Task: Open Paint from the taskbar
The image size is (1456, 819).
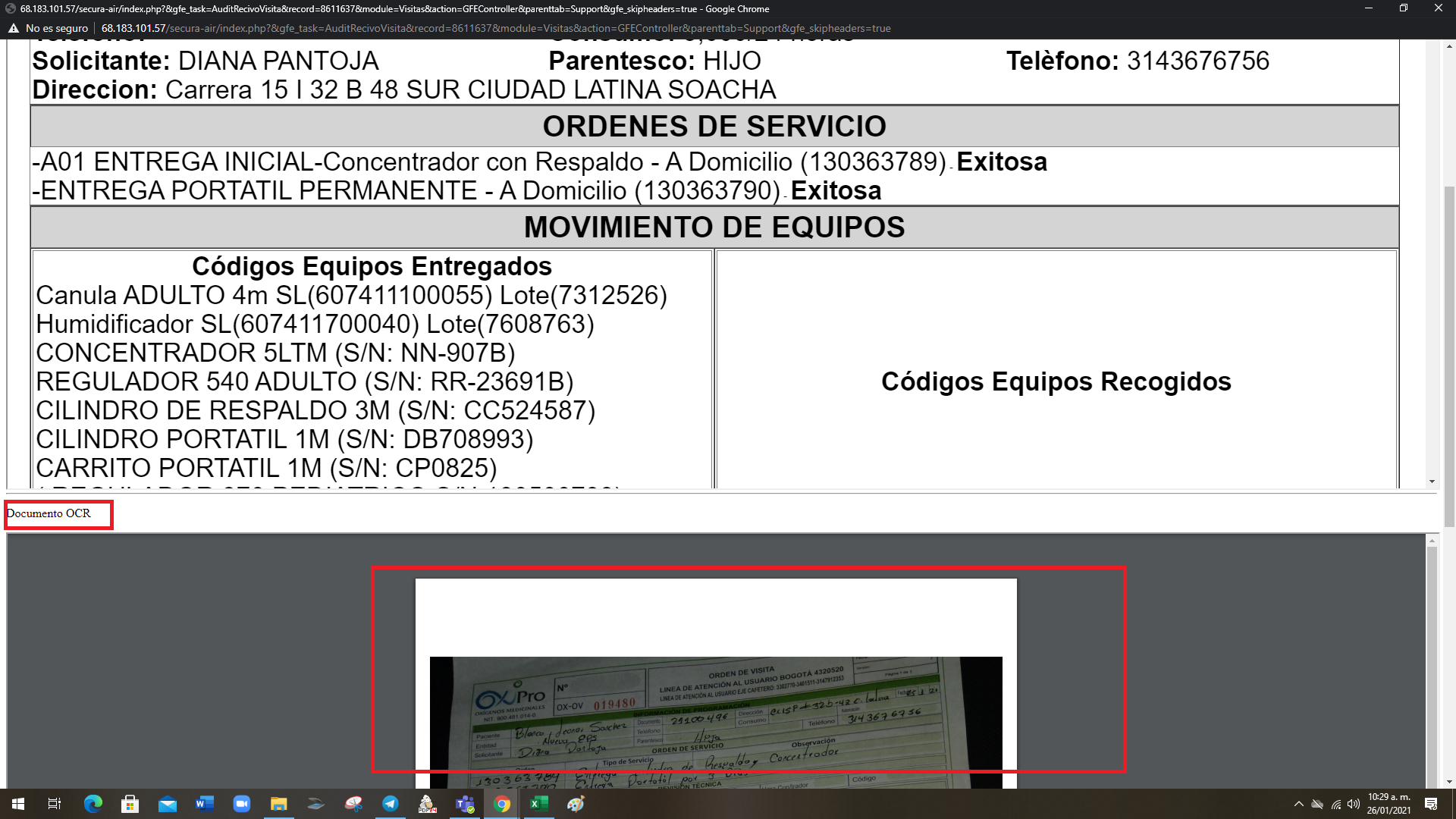Action: pos(576,804)
